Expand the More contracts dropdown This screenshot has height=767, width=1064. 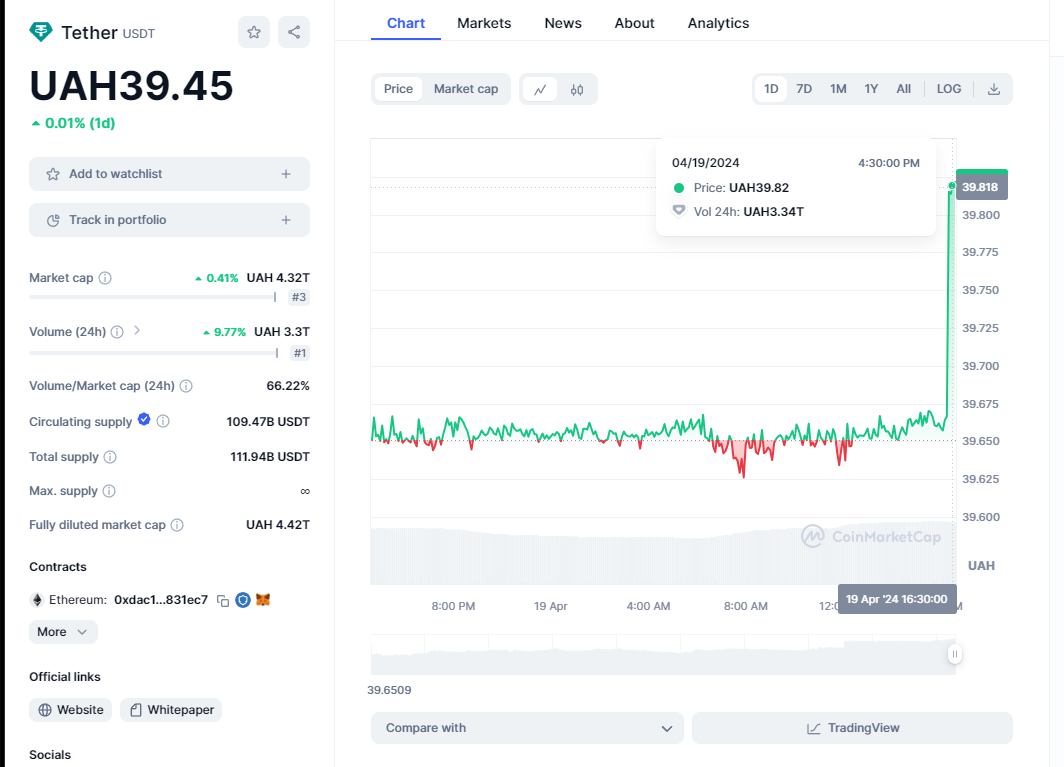coord(63,632)
